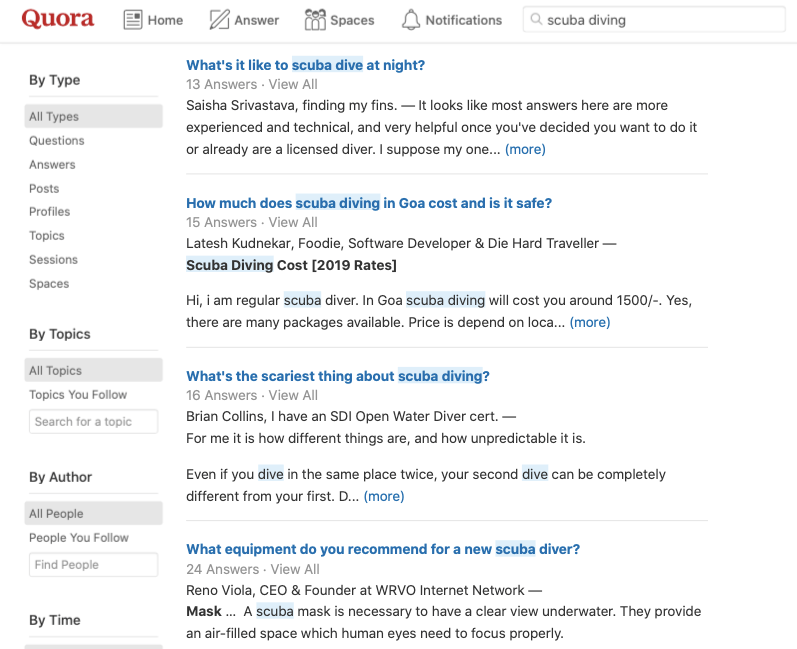Open scariest thing about scuba diving question
Viewport: 797px width, 649px height.
point(338,376)
